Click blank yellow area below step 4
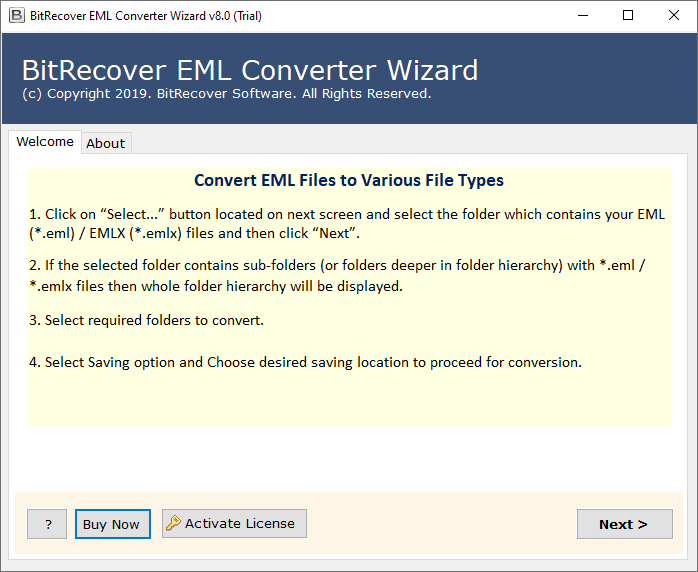The image size is (698, 572). (349, 402)
